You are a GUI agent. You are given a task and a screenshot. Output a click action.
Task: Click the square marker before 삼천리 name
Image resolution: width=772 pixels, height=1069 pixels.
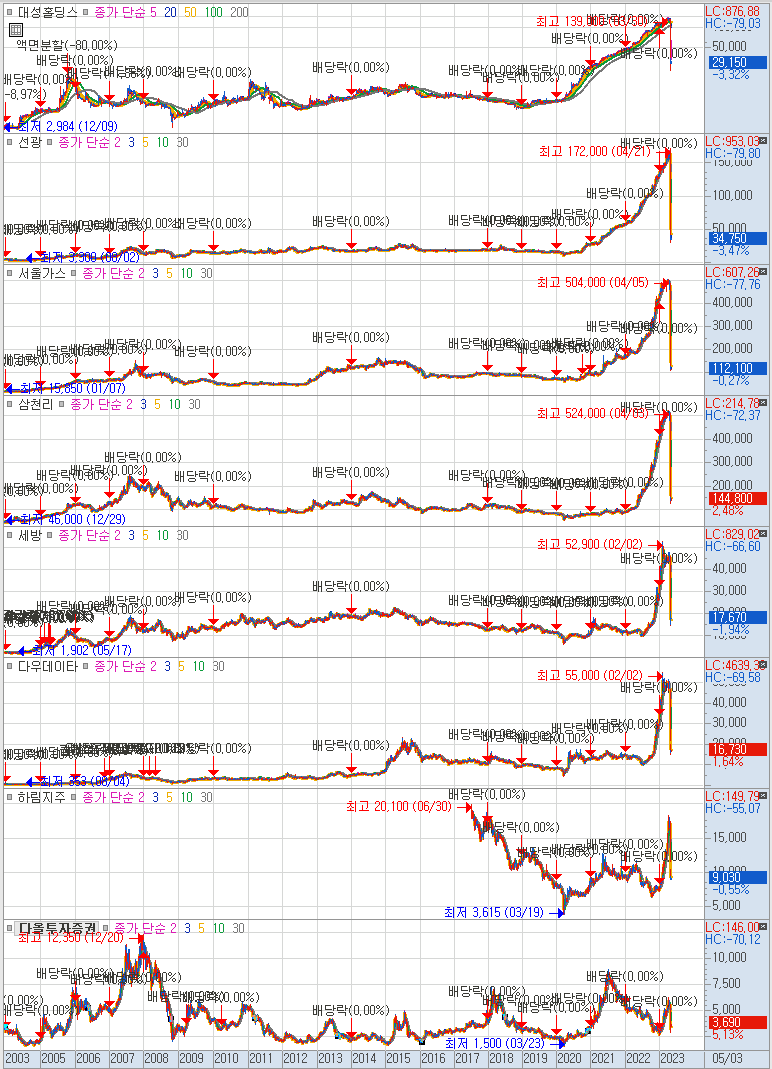(x=10, y=404)
